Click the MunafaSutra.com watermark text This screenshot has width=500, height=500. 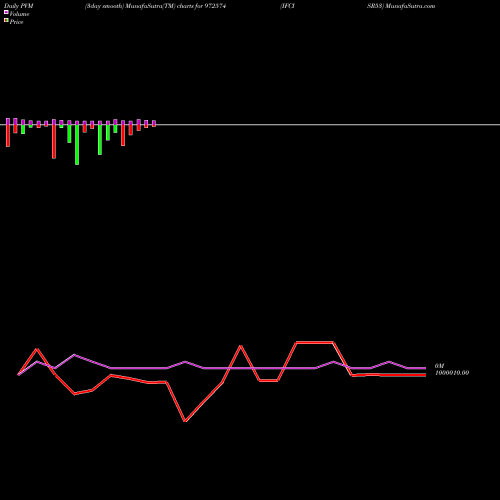[x=410, y=6]
